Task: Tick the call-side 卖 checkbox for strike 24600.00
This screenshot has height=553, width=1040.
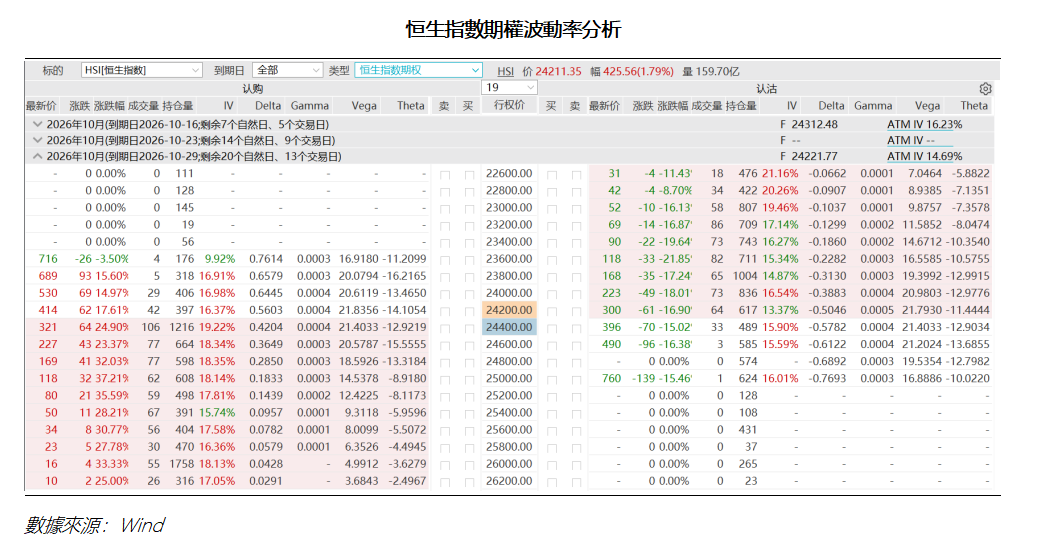Action: [444, 345]
